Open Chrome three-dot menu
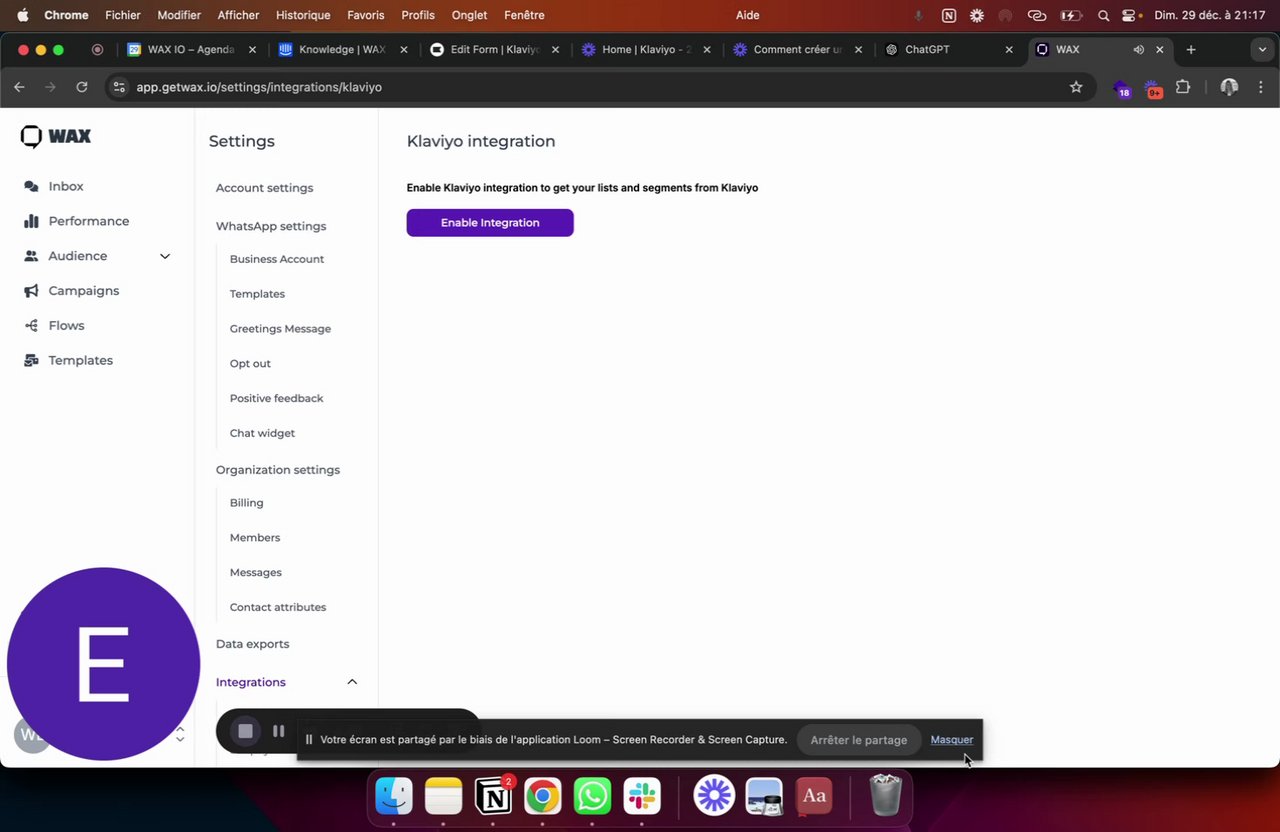The width and height of the screenshot is (1280, 832). pos(1261,87)
